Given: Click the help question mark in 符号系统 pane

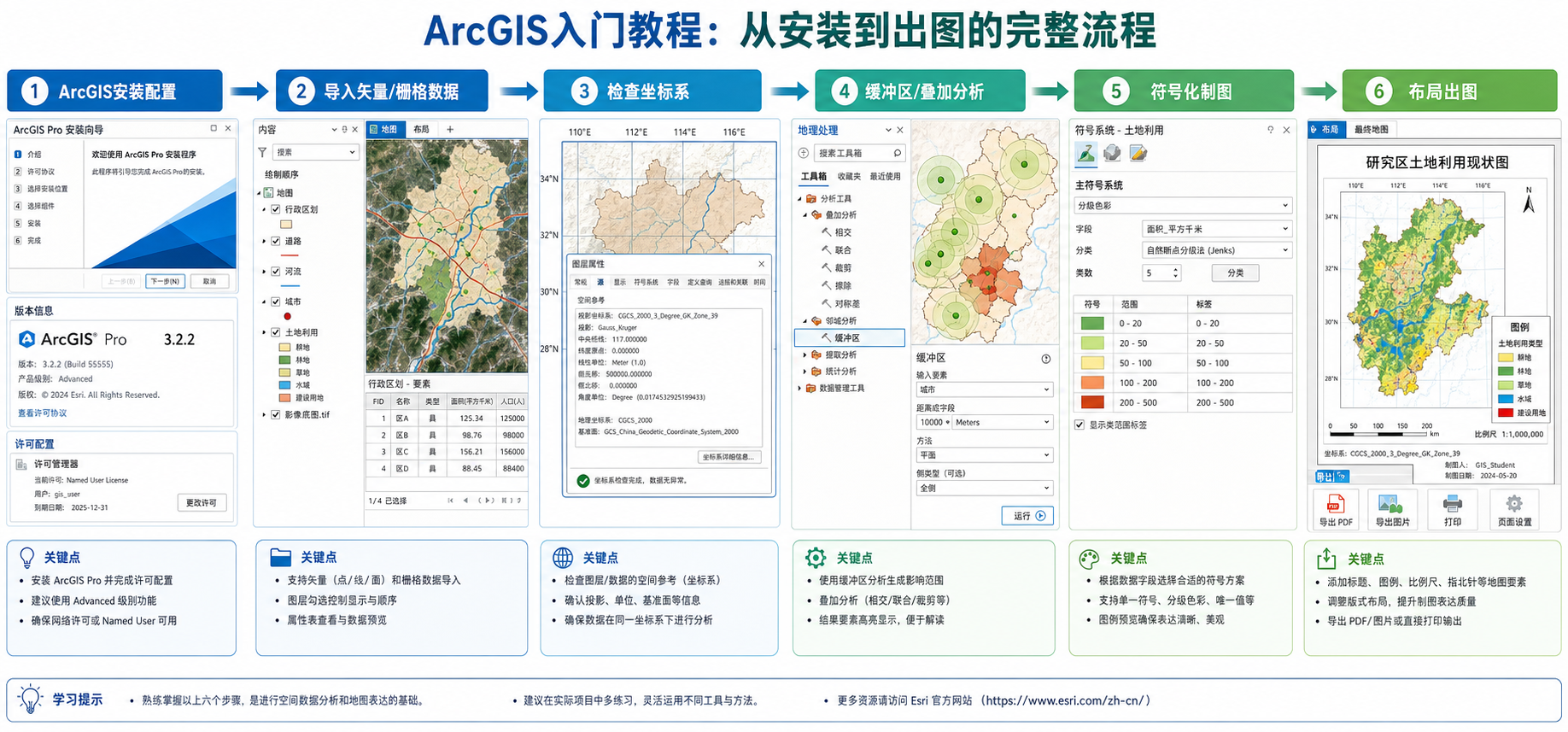Looking at the screenshot, I should (1270, 130).
